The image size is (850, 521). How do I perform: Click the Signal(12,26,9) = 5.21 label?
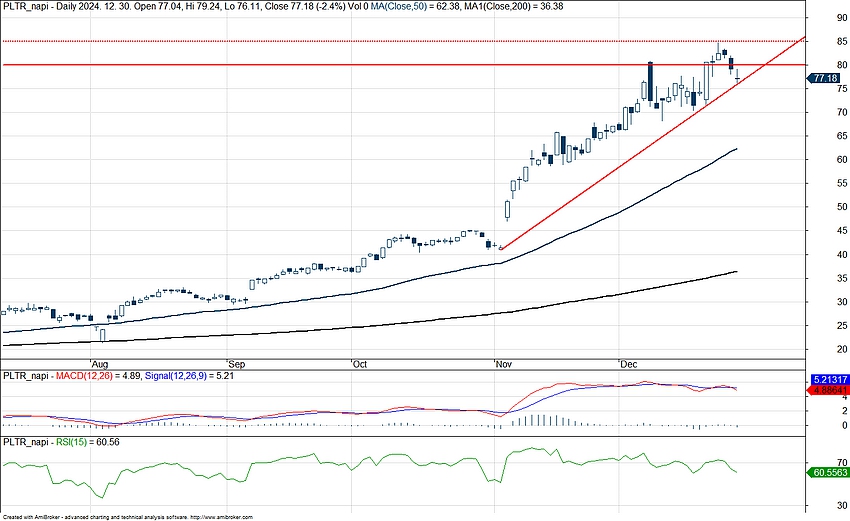tap(189, 375)
